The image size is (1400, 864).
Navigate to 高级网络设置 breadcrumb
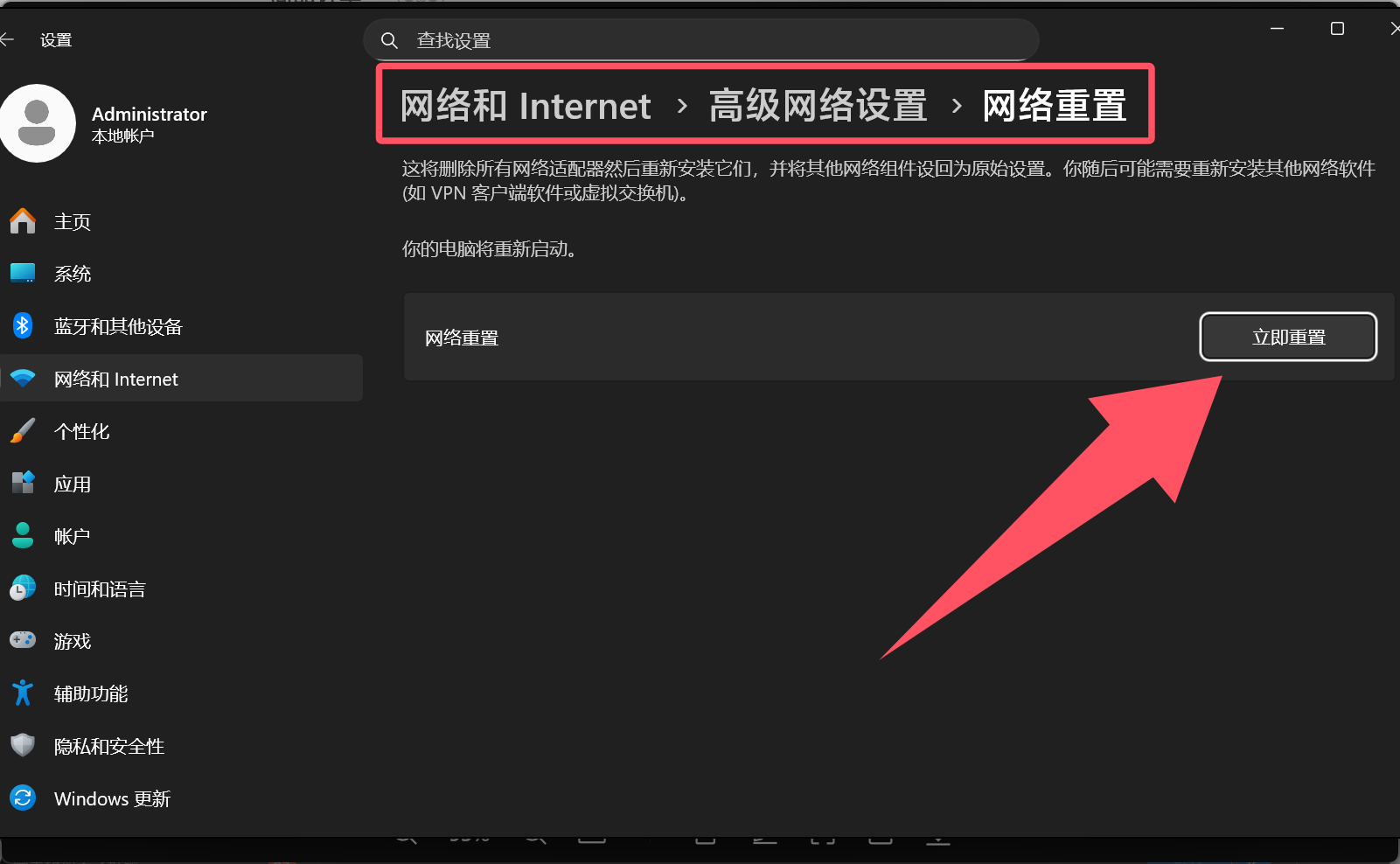tap(818, 106)
